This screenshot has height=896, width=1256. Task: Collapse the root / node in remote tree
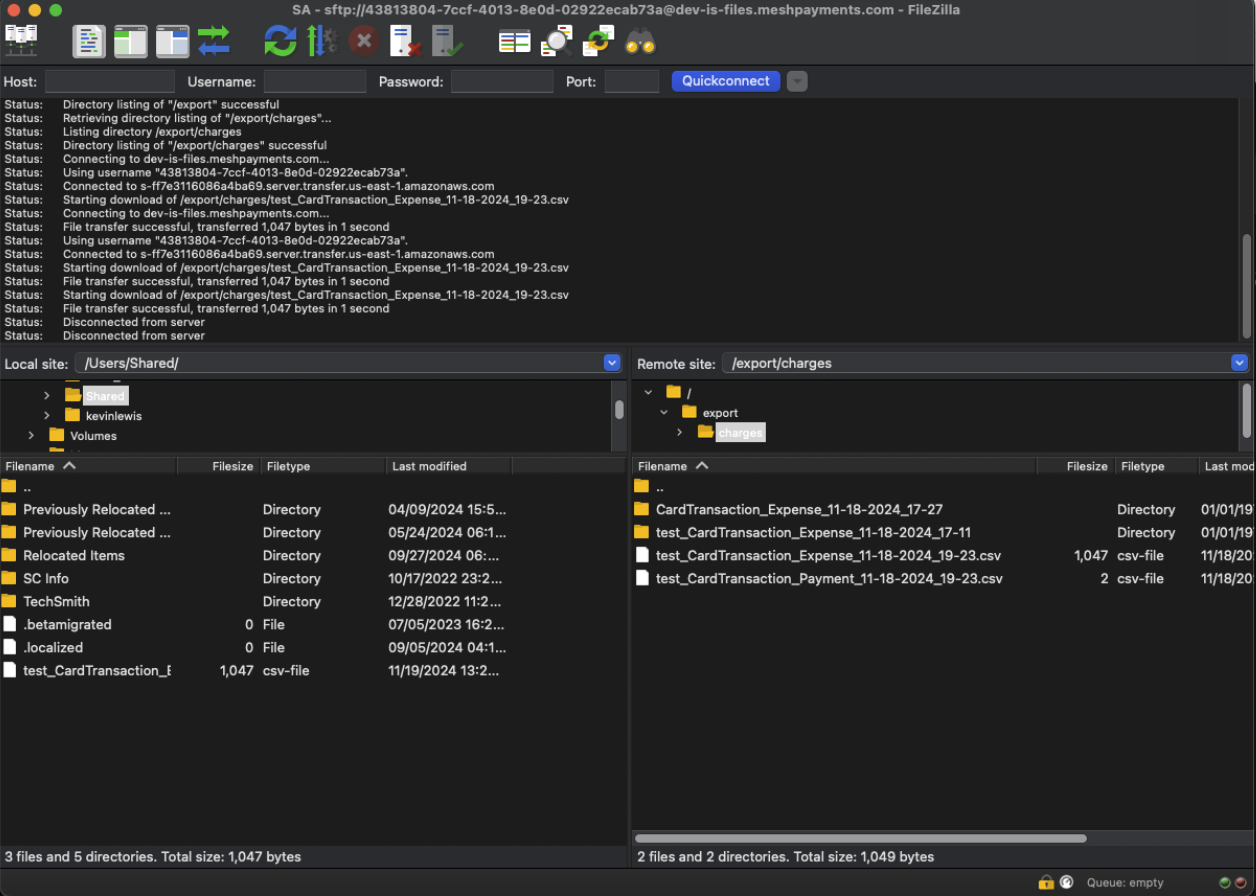click(x=648, y=392)
